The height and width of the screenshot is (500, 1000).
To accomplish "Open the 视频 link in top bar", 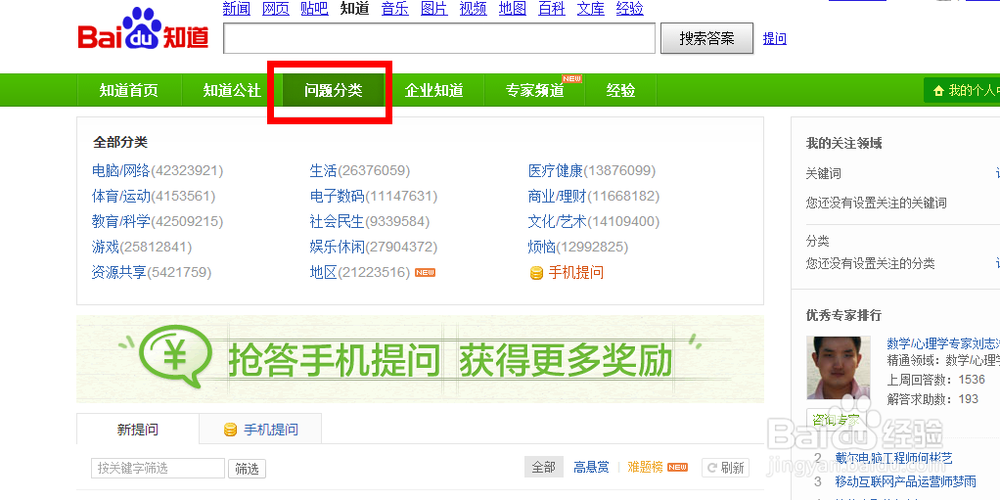I will pyautogui.click(x=473, y=9).
